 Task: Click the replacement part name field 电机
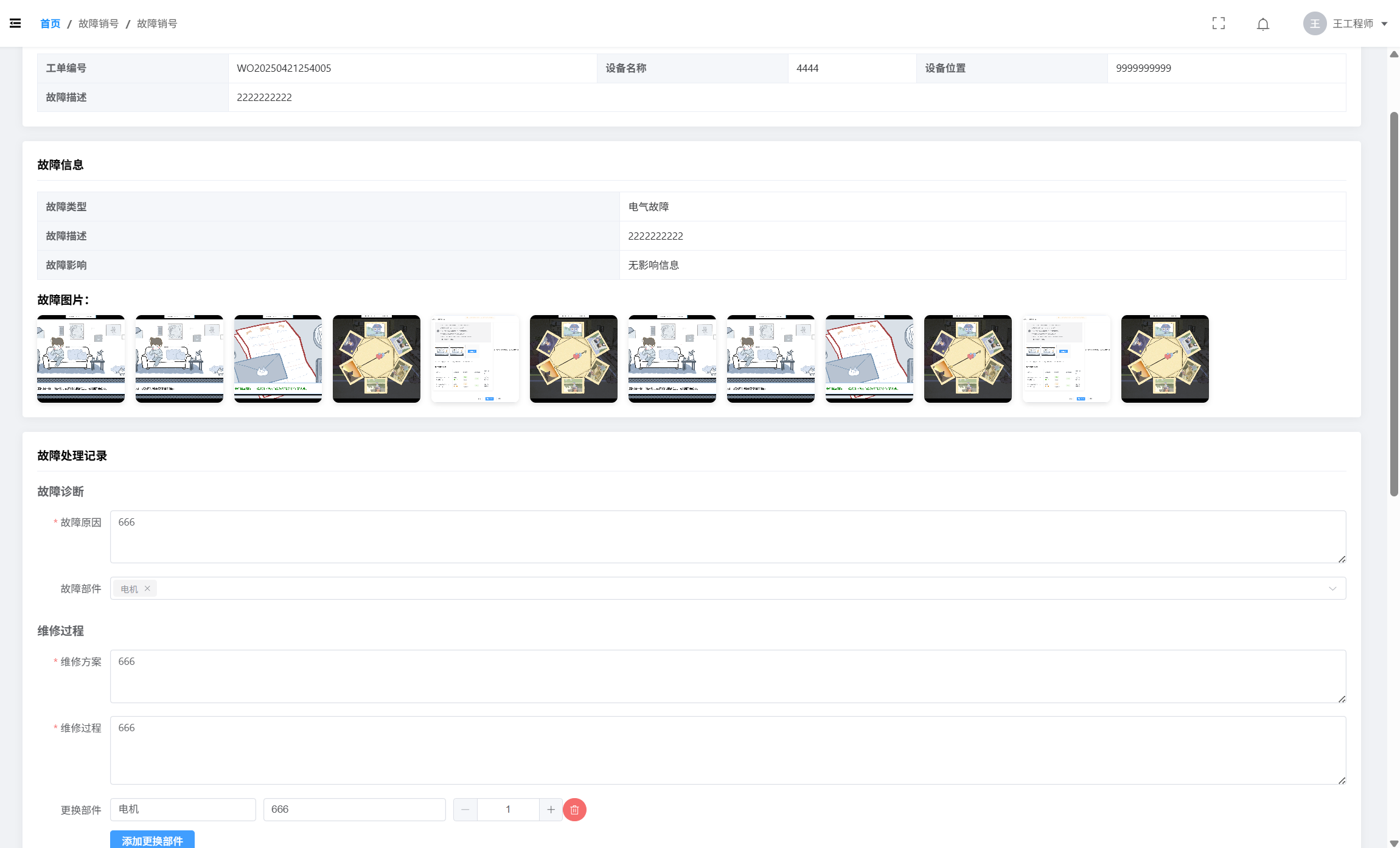point(183,809)
